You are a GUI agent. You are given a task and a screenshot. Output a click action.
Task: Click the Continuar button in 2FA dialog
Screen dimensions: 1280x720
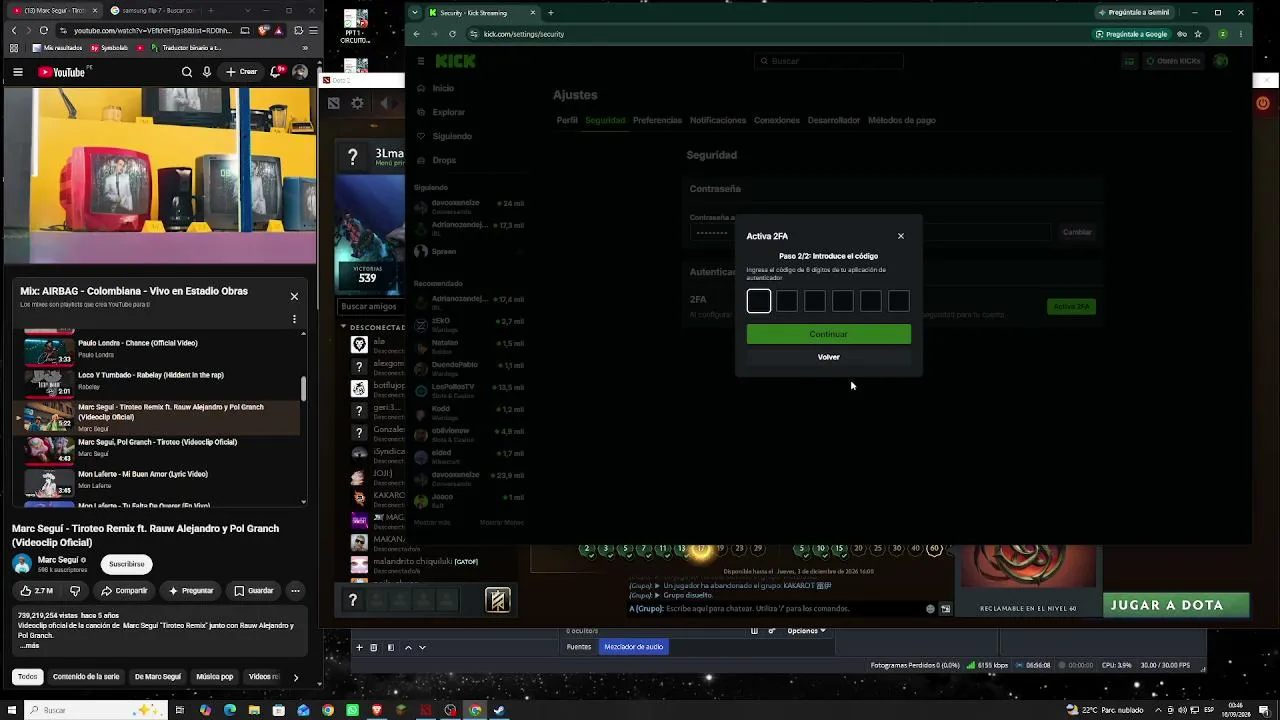pos(828,334)
